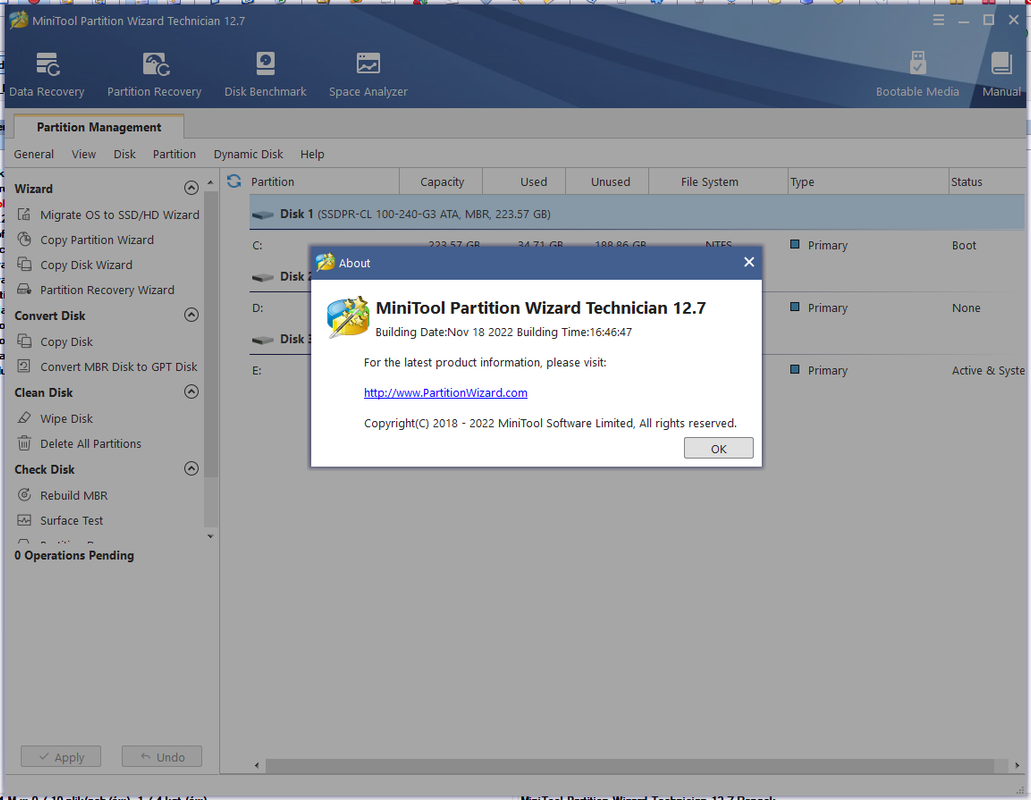Open the View menu
The image size is (1031, 800).
84,154
